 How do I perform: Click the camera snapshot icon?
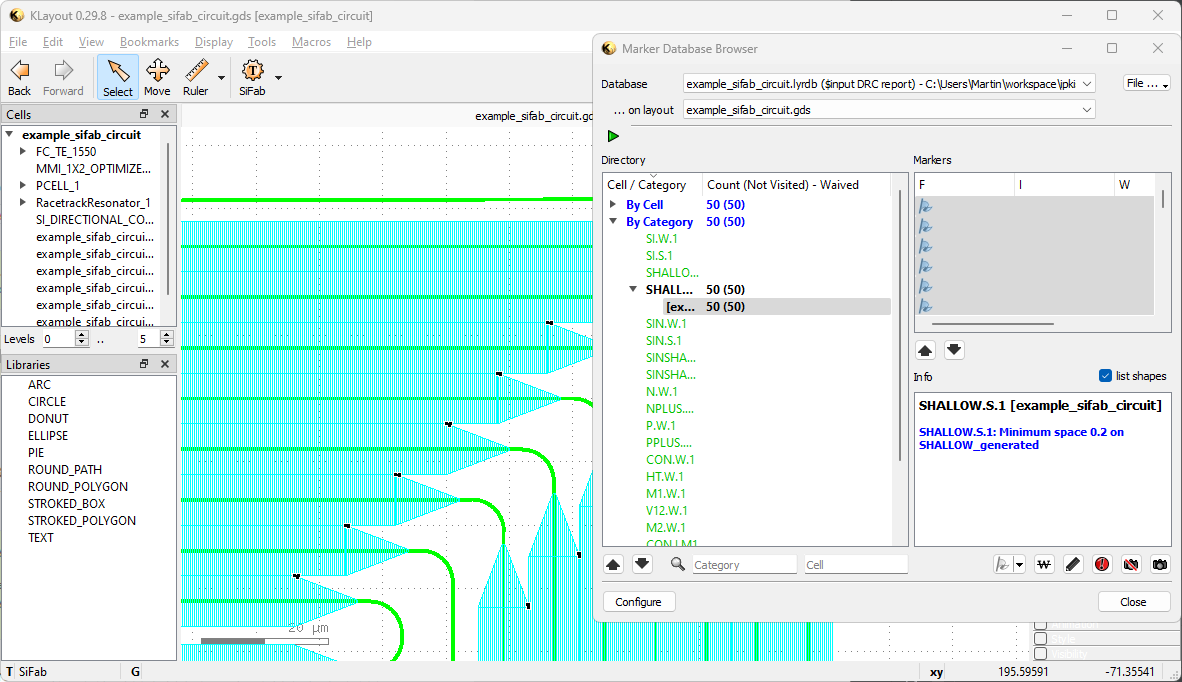1159,564
